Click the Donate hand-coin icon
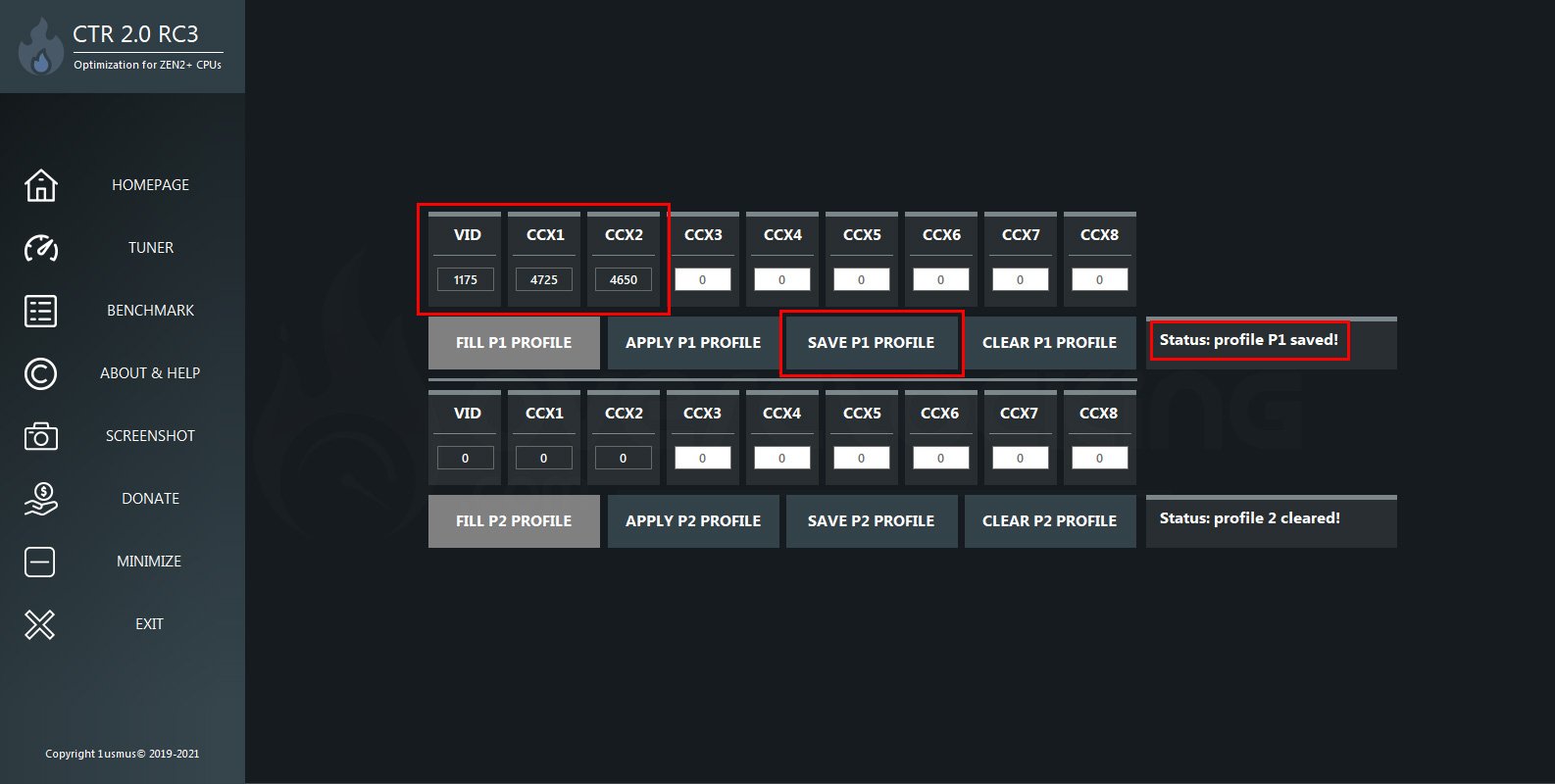 [40, 499]
